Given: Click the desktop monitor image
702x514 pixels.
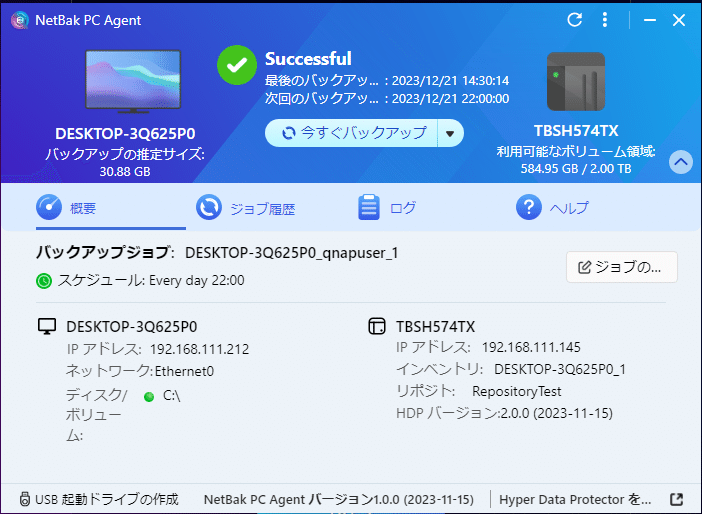Looking at the screenshot, I should (133, 81).
